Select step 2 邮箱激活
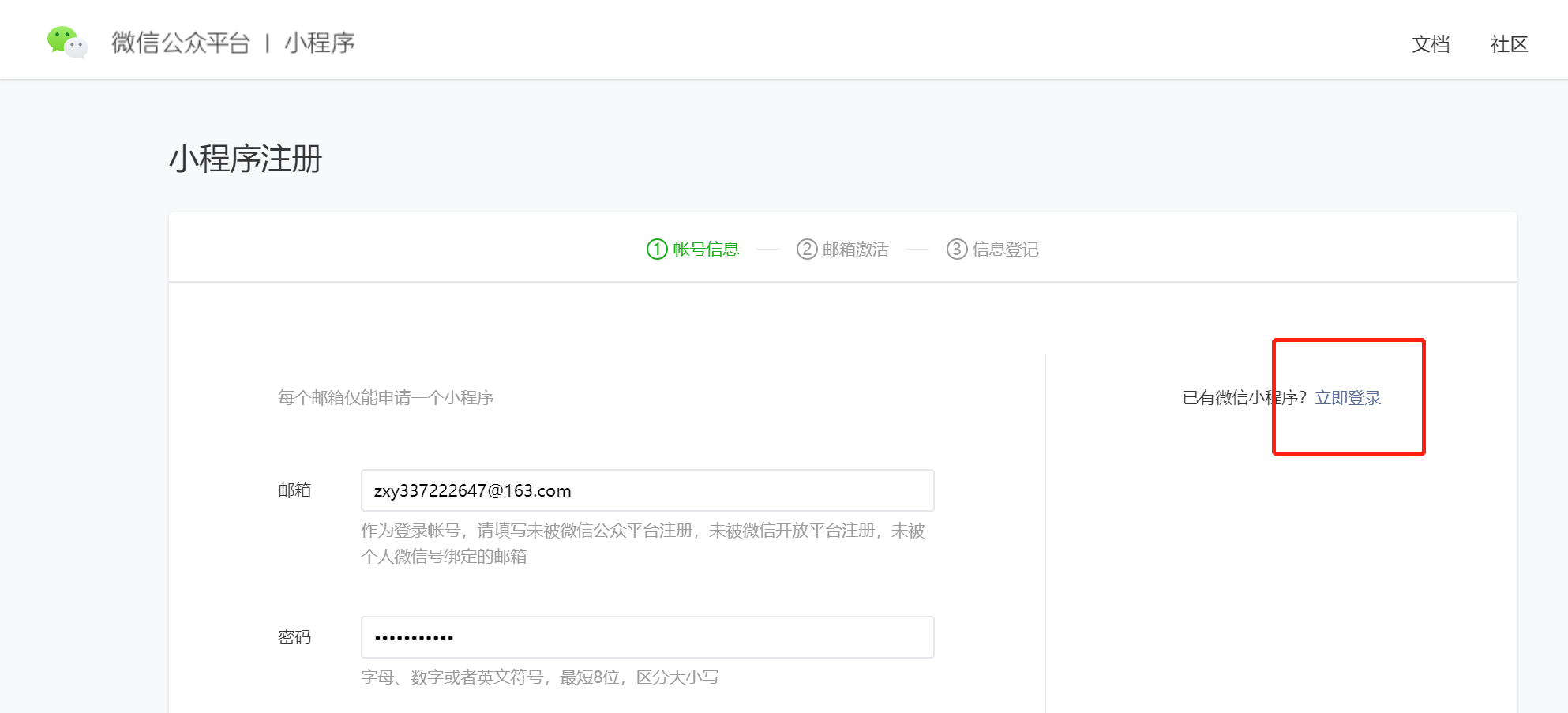The width and height of the screenshot is (1568, 713). coord(842,250)
